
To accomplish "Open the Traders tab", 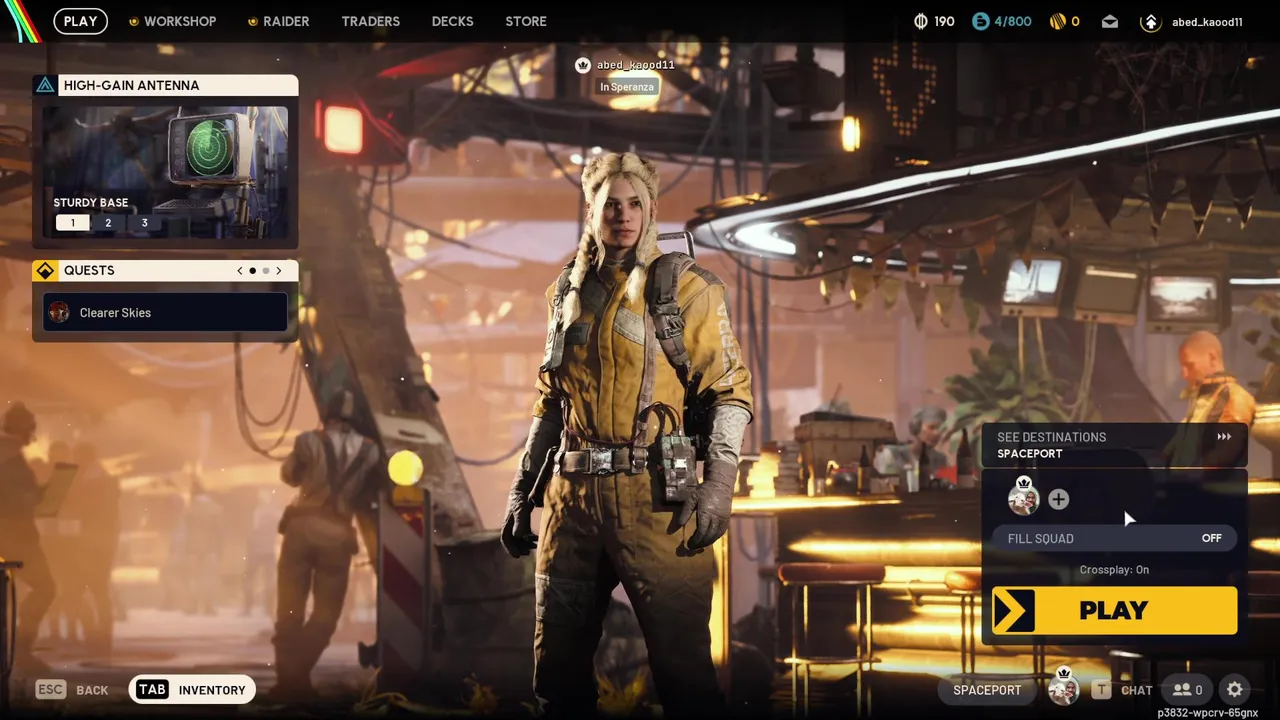I will pos(370,21).
